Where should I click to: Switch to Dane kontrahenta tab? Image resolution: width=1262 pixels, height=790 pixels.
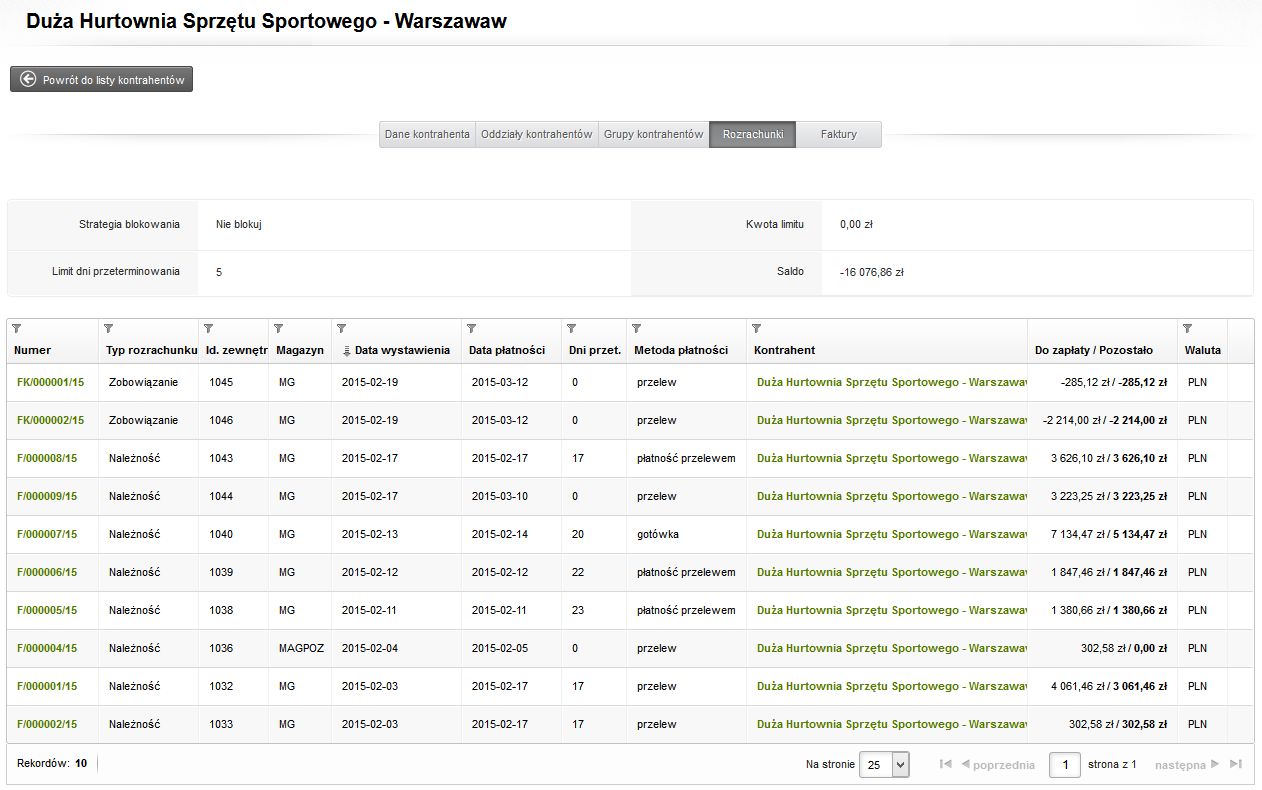[x=427, y=135]
